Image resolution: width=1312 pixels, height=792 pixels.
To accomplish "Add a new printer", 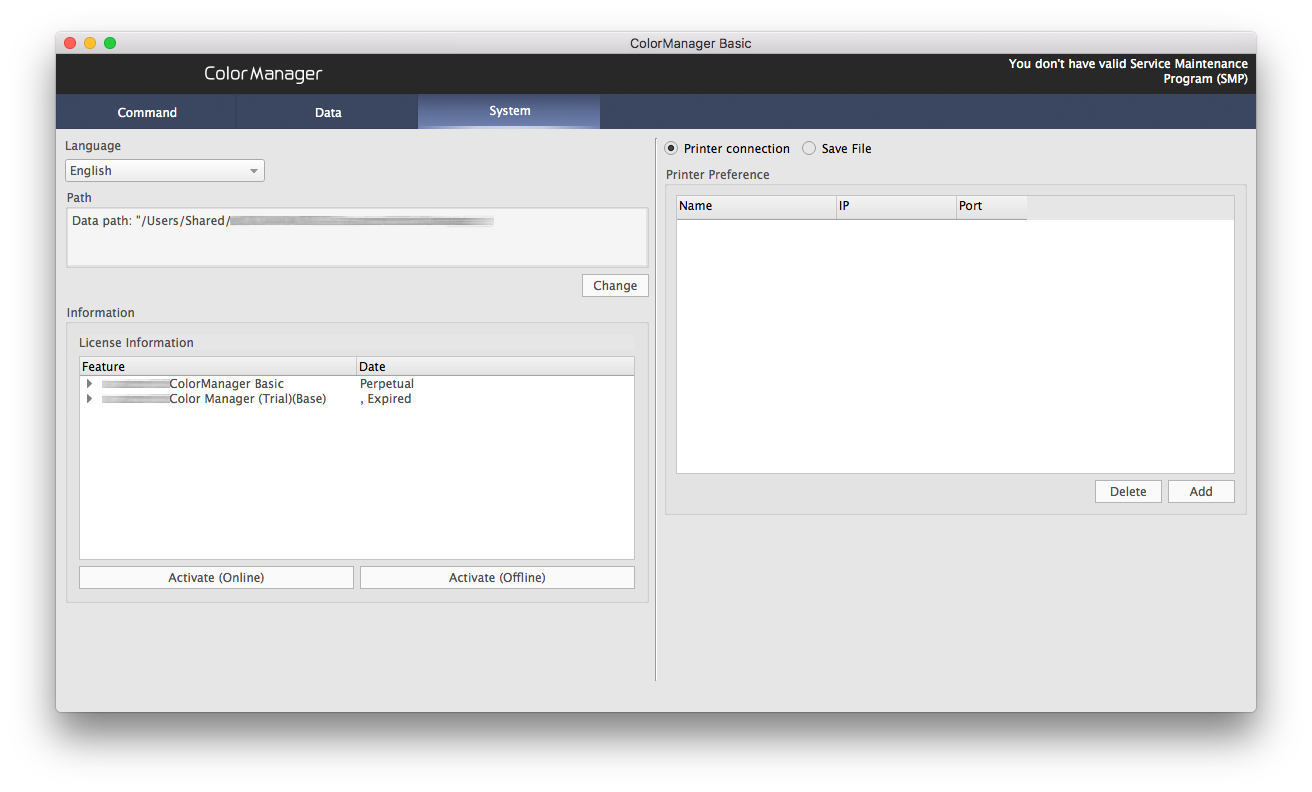I will [x=1201, y=491].
